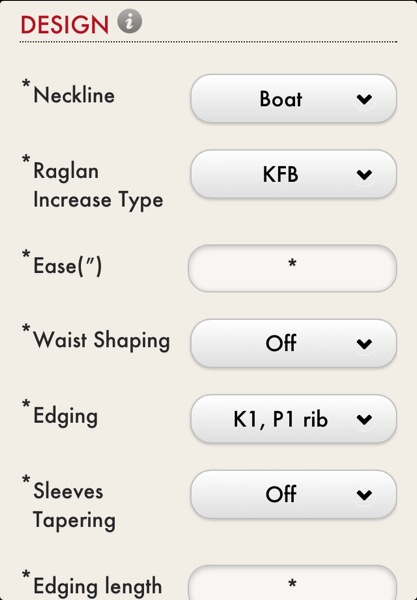Click the Edging length label
The height and width of the screenshot is (600, 417).
coord(98,587)
